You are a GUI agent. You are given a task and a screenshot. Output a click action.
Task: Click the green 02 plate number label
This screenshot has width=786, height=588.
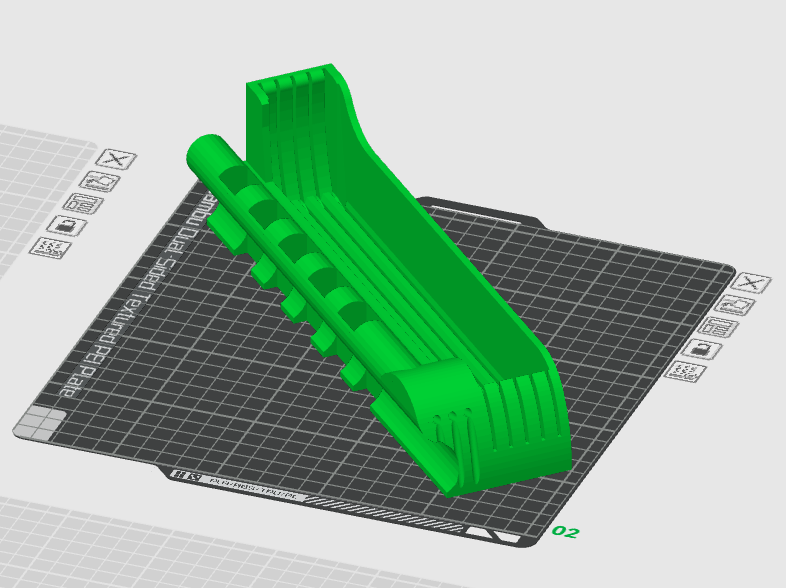pos(565,532)
